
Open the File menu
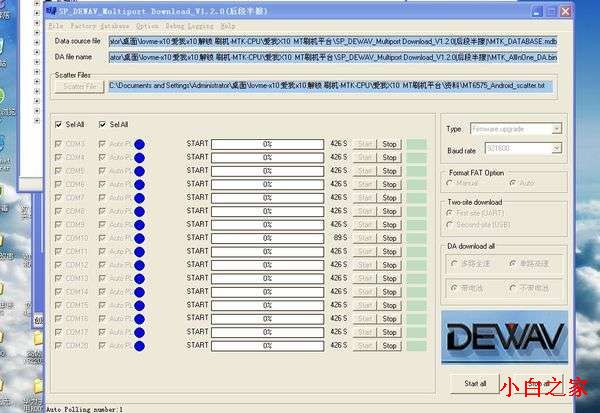click(x=56, y=26)
